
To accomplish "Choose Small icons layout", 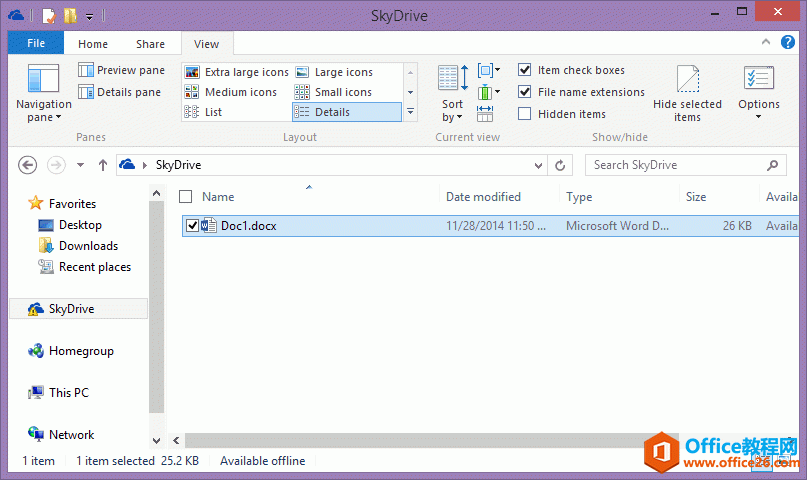I will [334, 92].
